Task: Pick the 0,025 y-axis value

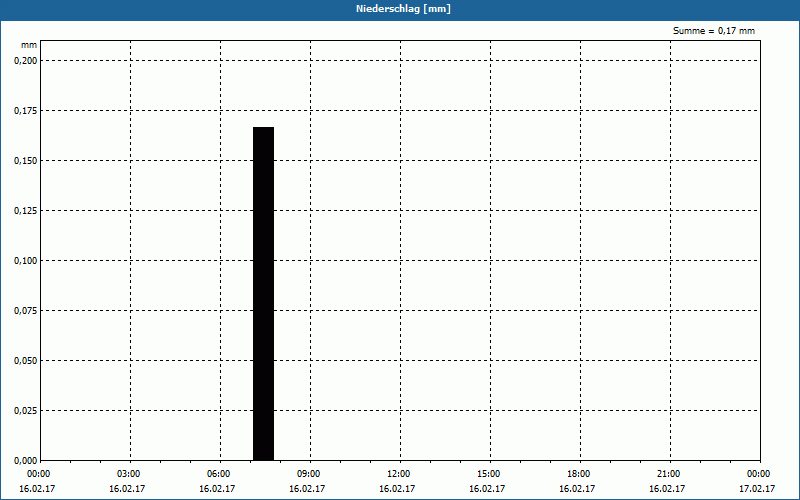Action: [x=26, y=411]
